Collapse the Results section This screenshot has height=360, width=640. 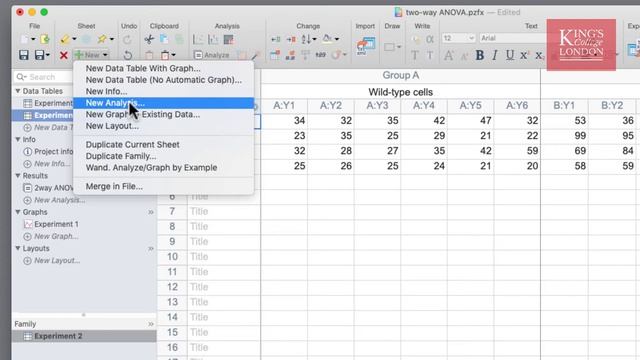click(x=18, y=176)
